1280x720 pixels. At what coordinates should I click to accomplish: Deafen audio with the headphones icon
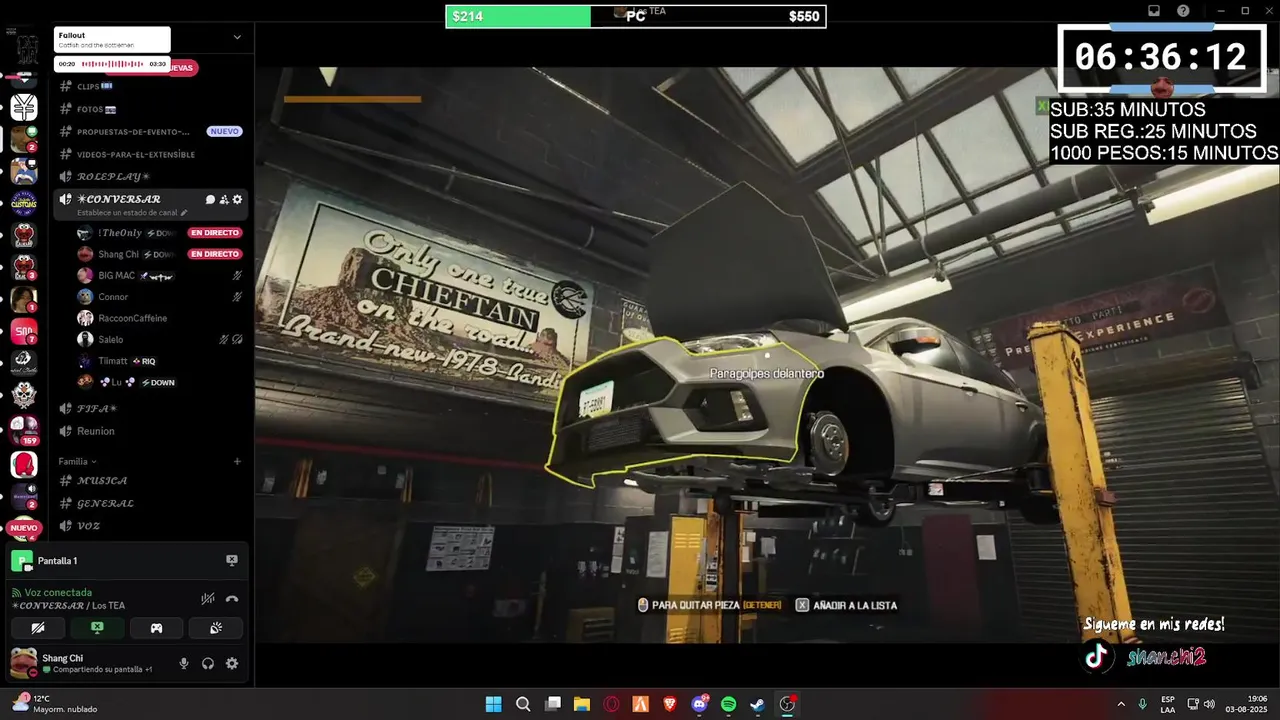tap(208, 663)
